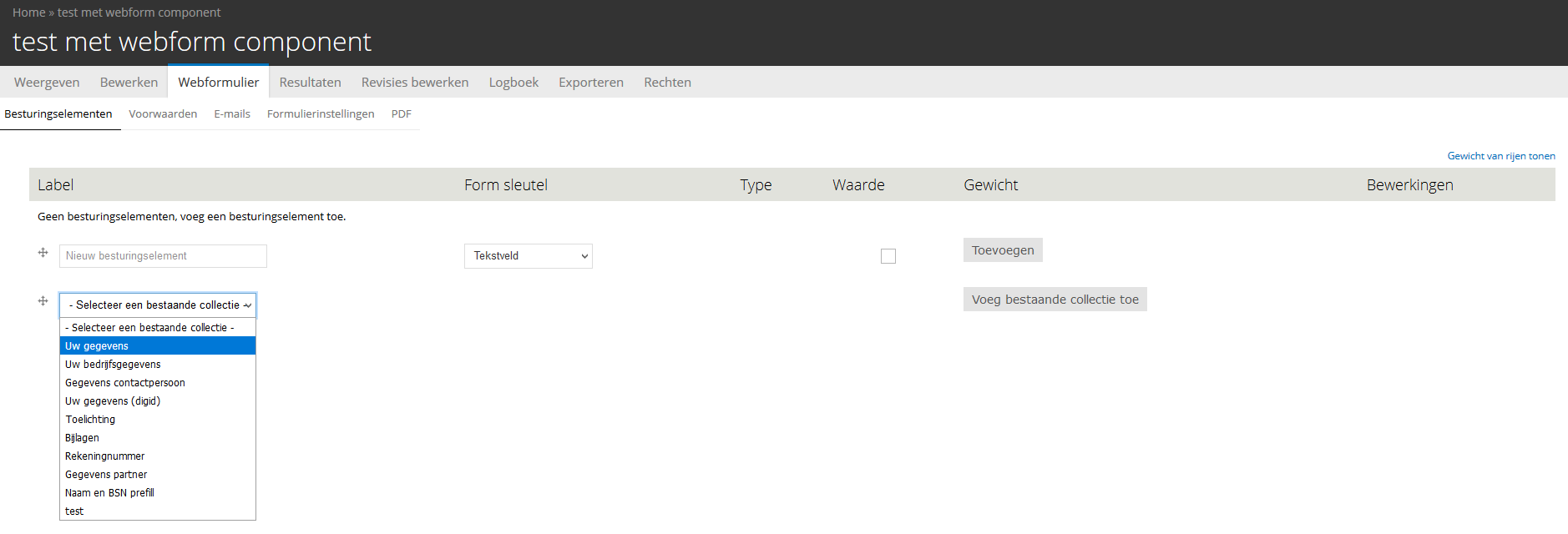The image size is (1568, 534).
Task: Choose 'Gegevens contactpersoon' option
Action: pos(125,383)
